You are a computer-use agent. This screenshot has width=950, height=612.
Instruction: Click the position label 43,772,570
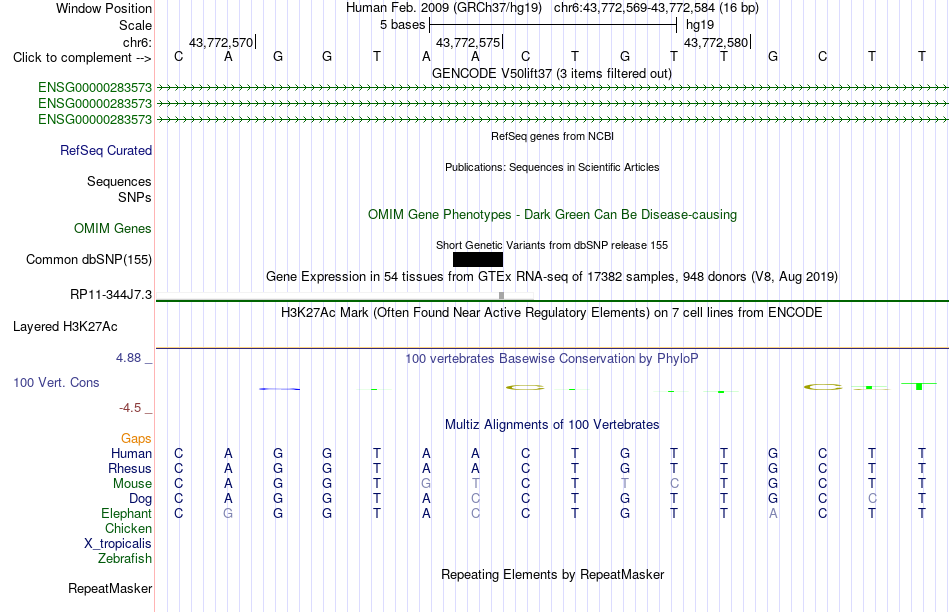(x=221, y=42)
